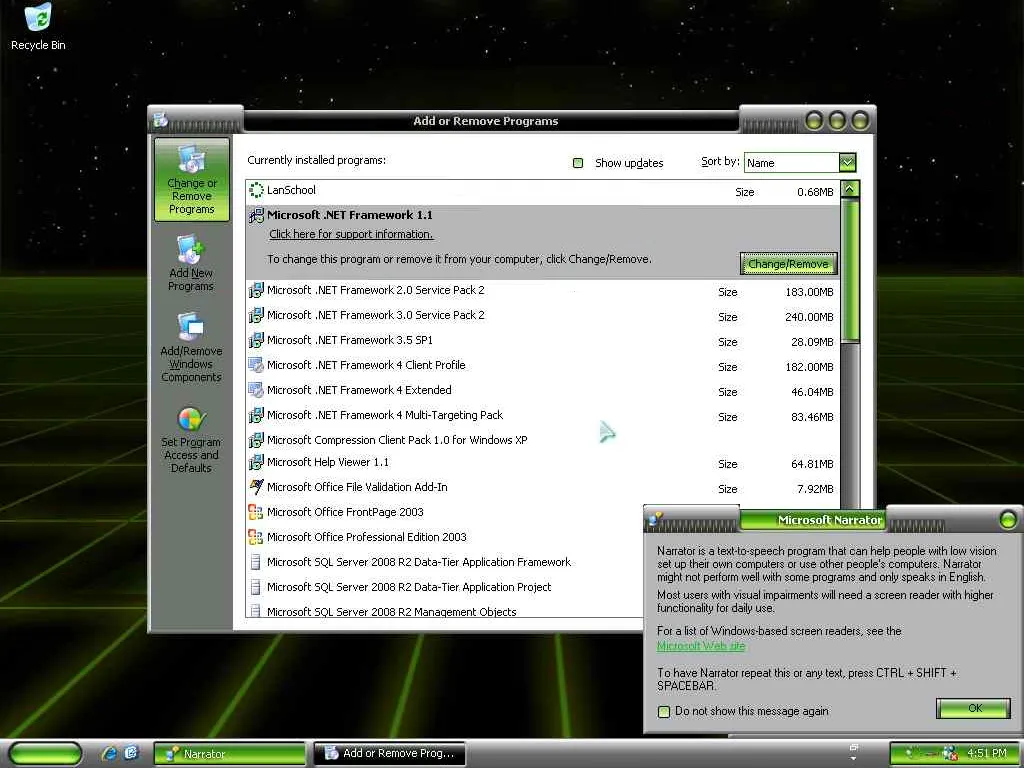Click SQL Server Data-Tier Application Framework icon
Viewport: 1024px width, 768px height.
pyautogui.click(x=256, y=562)
